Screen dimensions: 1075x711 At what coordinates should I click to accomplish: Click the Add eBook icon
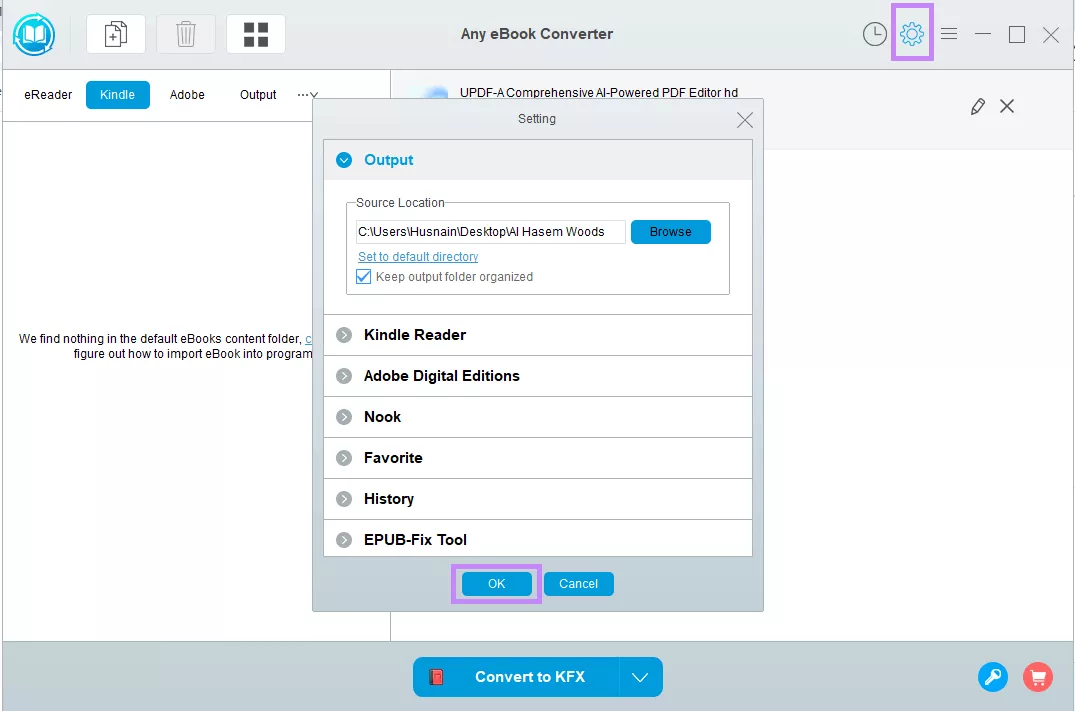click(115, 33)
